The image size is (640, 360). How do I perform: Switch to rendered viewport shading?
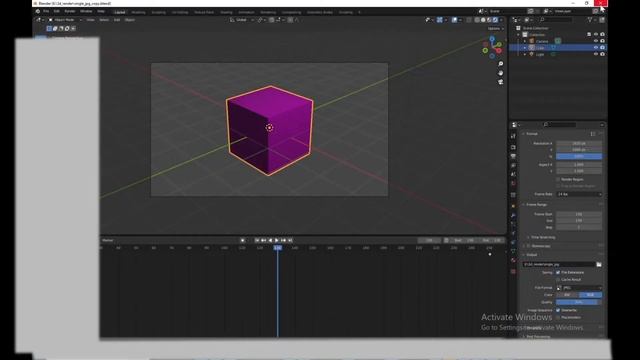point(495,20)
